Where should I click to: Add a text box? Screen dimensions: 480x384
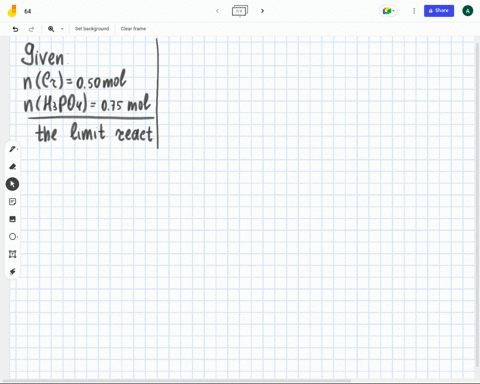coord(12,254)
